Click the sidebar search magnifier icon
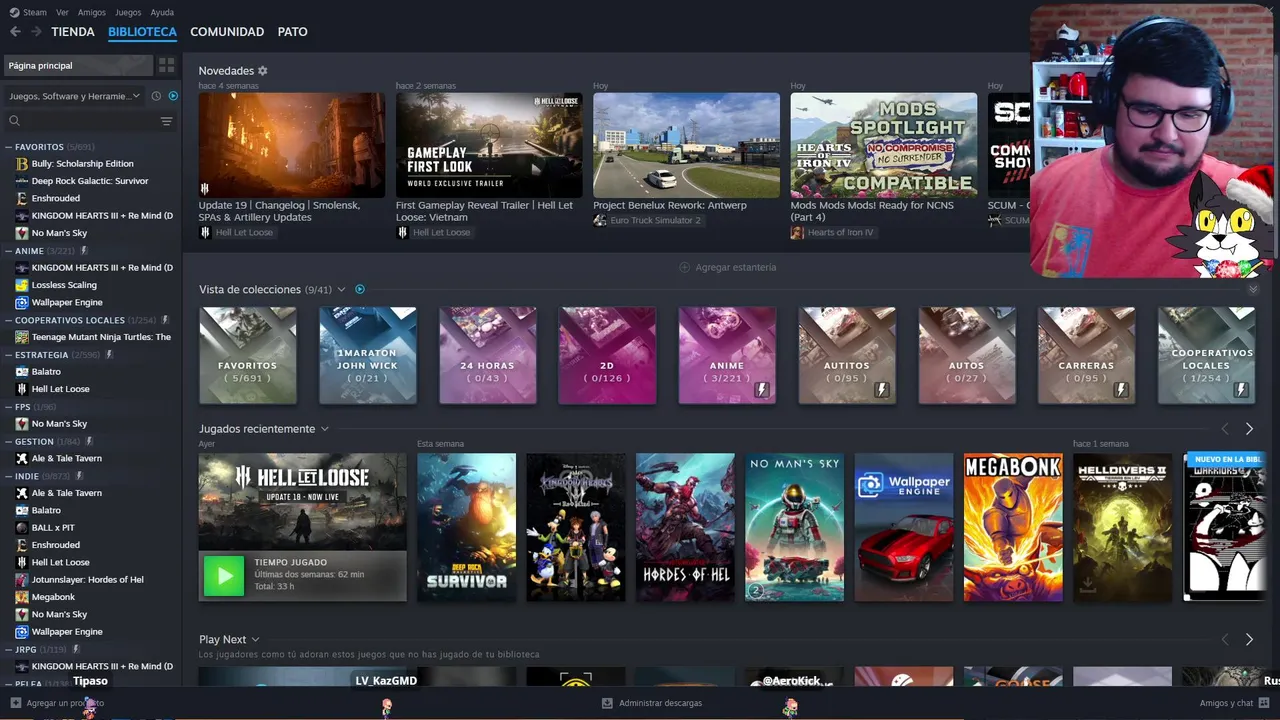Viewport: 1280px width, 720px height. (15, 121)
